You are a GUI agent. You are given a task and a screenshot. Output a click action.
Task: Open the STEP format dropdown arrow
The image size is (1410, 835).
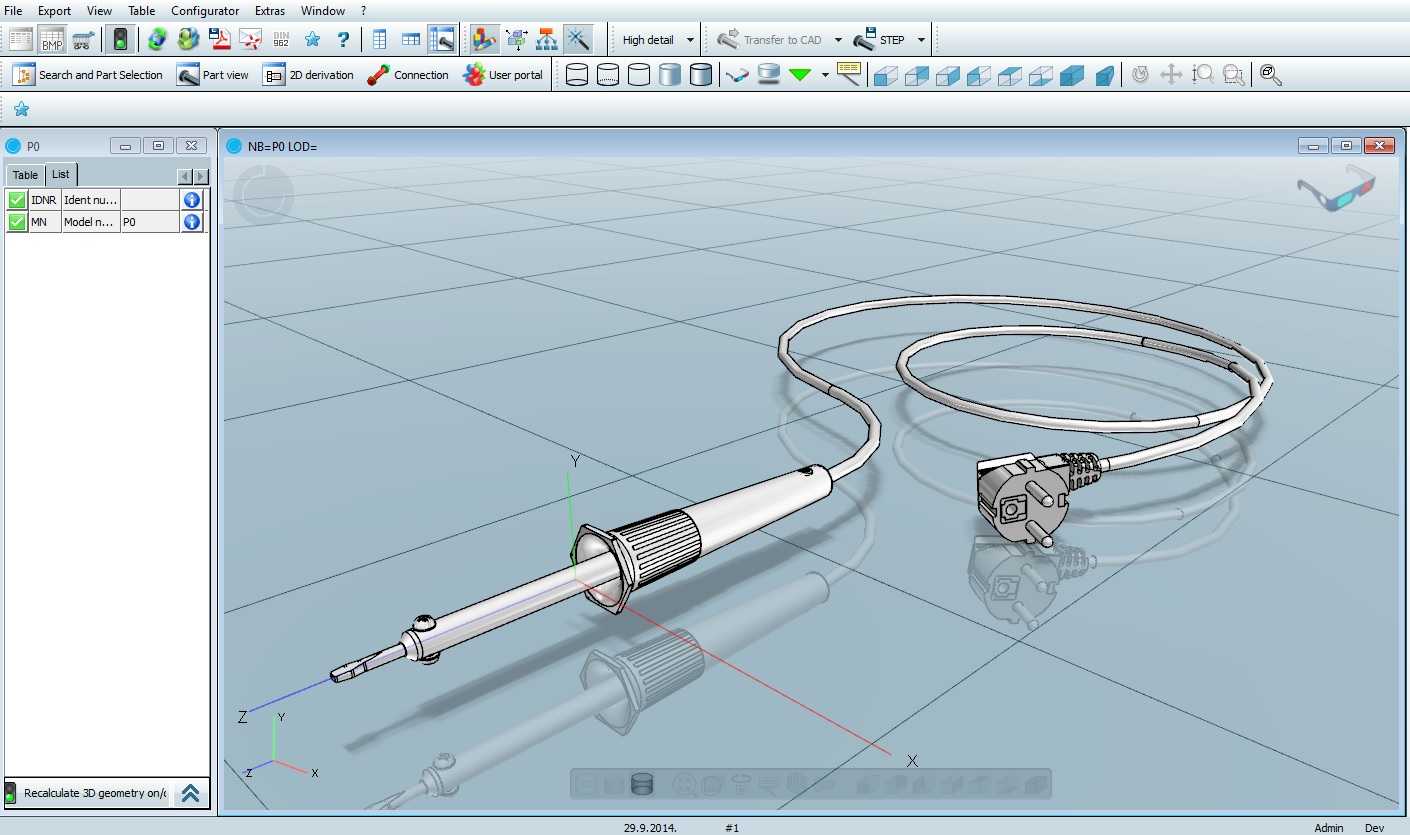pos(921,40)
